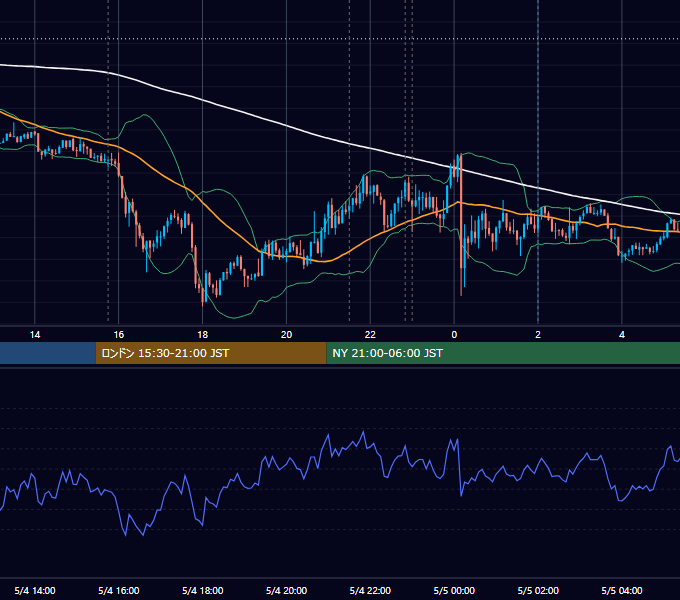Click the blue dashed vertical marker at 2:00
Viewport: 680px width, 600px height.
[538, 161]
